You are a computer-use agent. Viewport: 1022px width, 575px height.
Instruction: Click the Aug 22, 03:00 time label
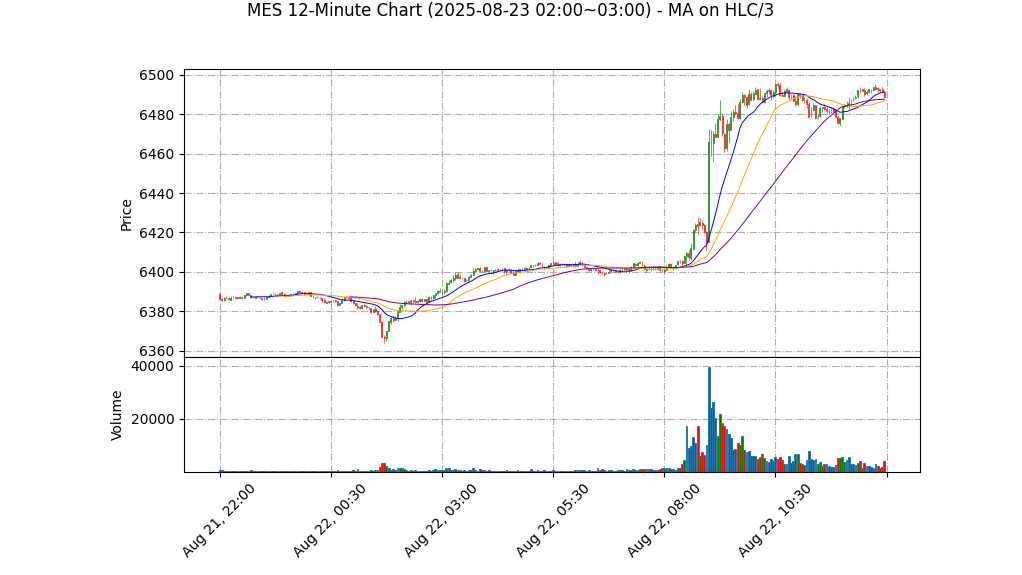(x=441, y=520)
